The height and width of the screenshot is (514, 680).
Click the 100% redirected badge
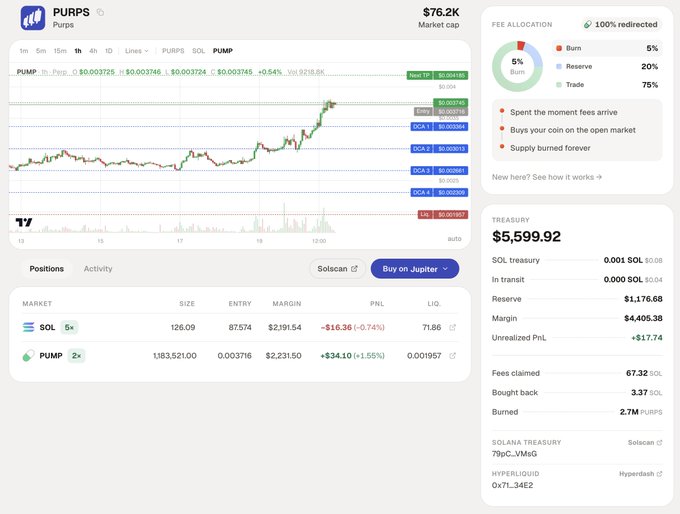pyautogui.click(x=621, y=25)
